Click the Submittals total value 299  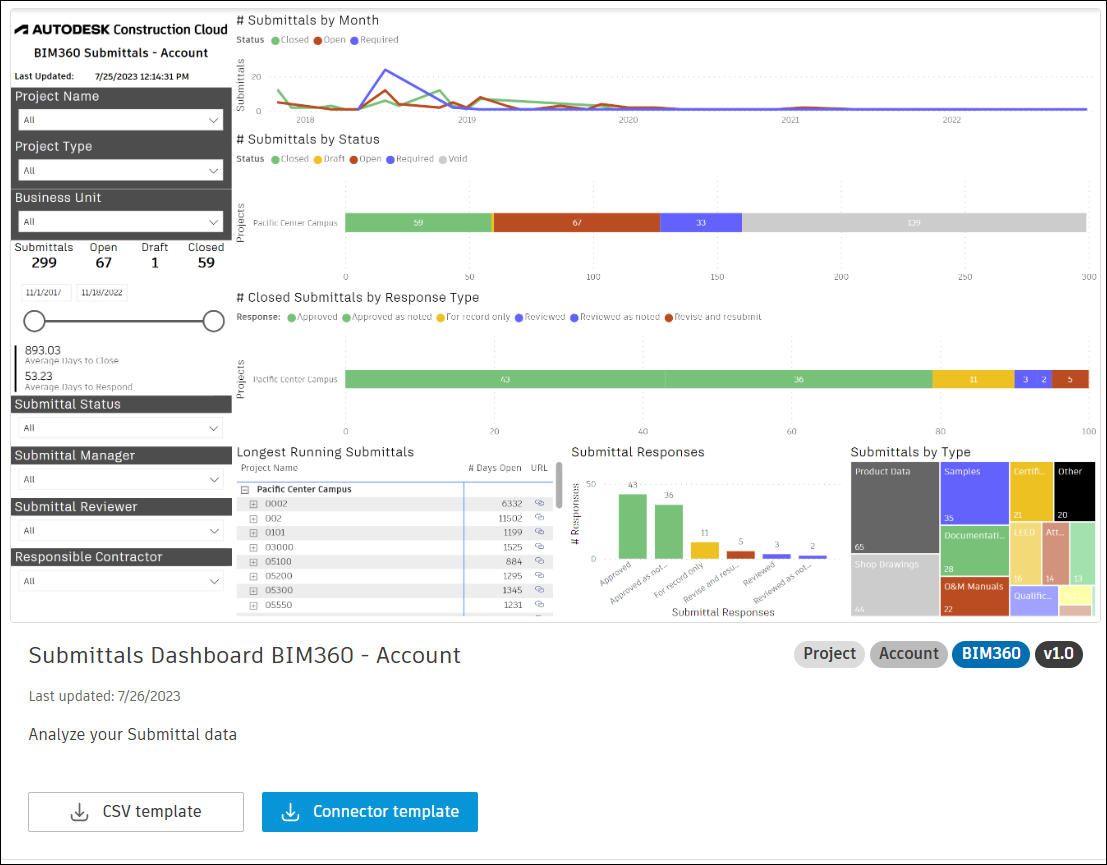point(44,263)
